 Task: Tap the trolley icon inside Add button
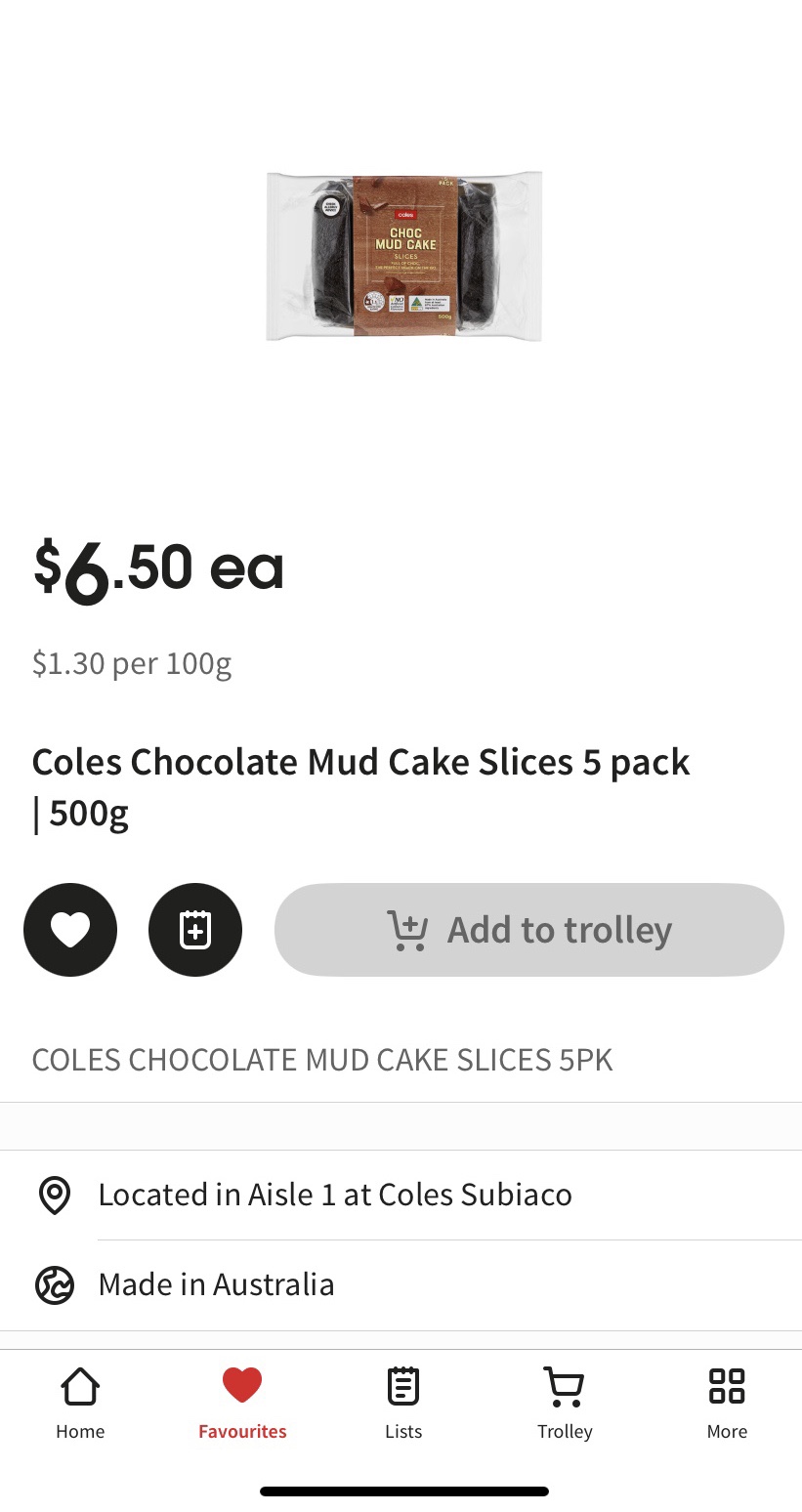tap(407, 930)
